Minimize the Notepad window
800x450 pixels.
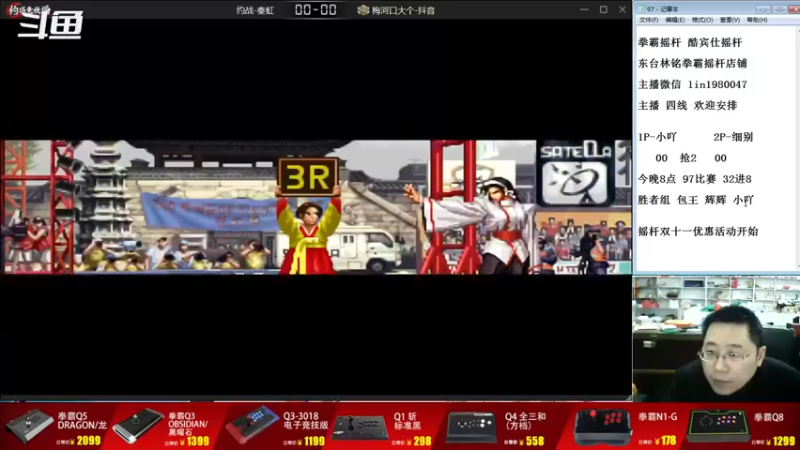pos(763,9)
